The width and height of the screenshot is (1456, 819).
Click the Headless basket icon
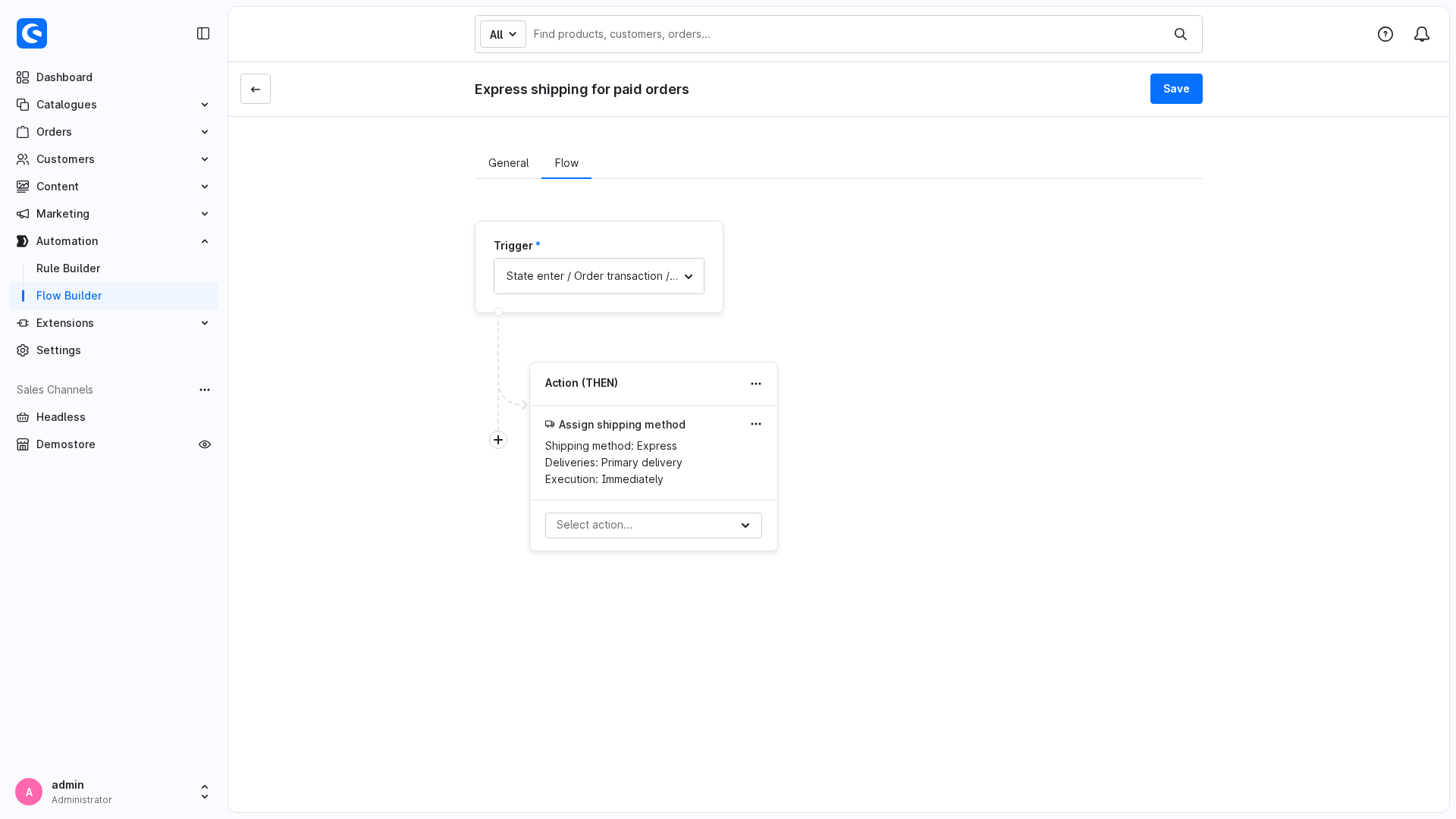click(23, 417)
